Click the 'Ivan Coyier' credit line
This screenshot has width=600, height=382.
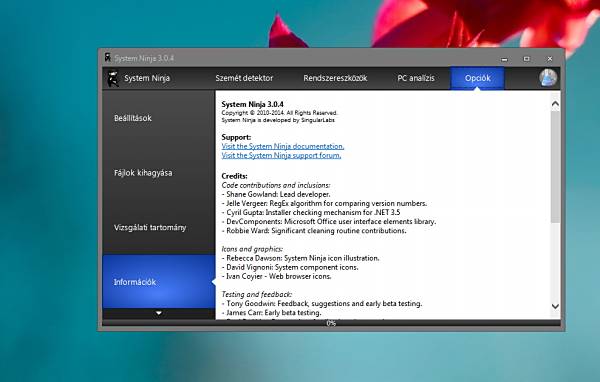(x=276, y=276)
